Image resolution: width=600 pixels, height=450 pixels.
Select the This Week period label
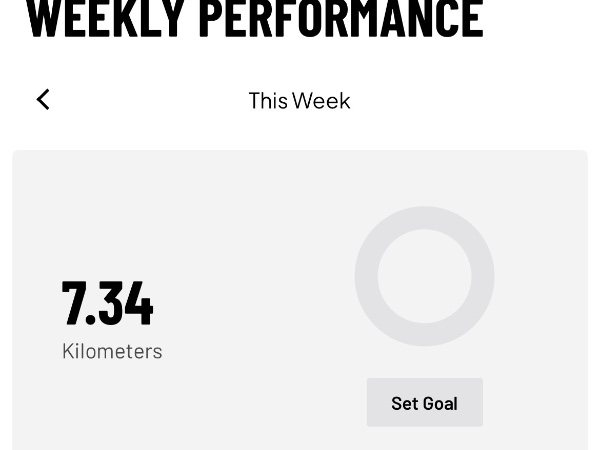(x=299, y=100)
